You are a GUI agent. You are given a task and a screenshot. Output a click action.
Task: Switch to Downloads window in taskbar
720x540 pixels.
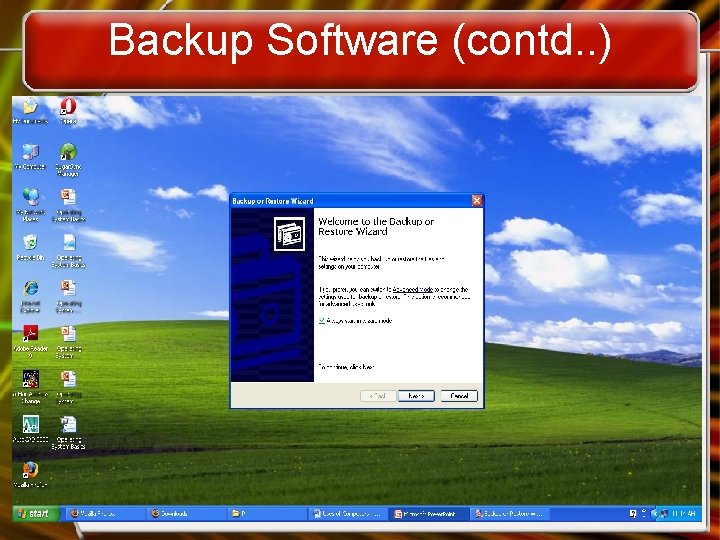click(186, 514)
